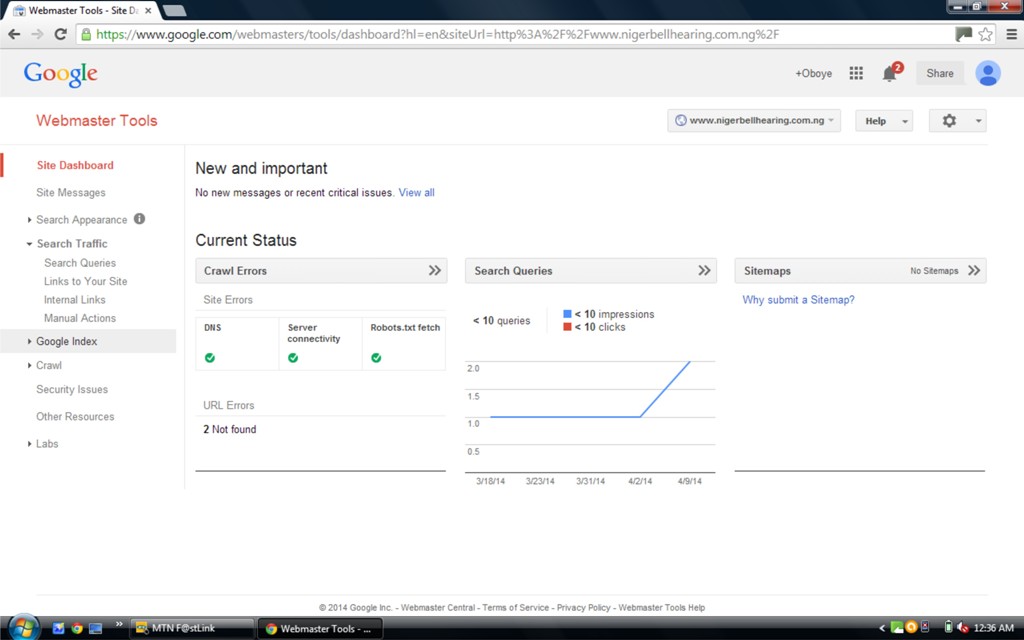Open Chrome menu hamburger icon
This screenshot has width=1024, height=640.
[x=1011, y=35]
